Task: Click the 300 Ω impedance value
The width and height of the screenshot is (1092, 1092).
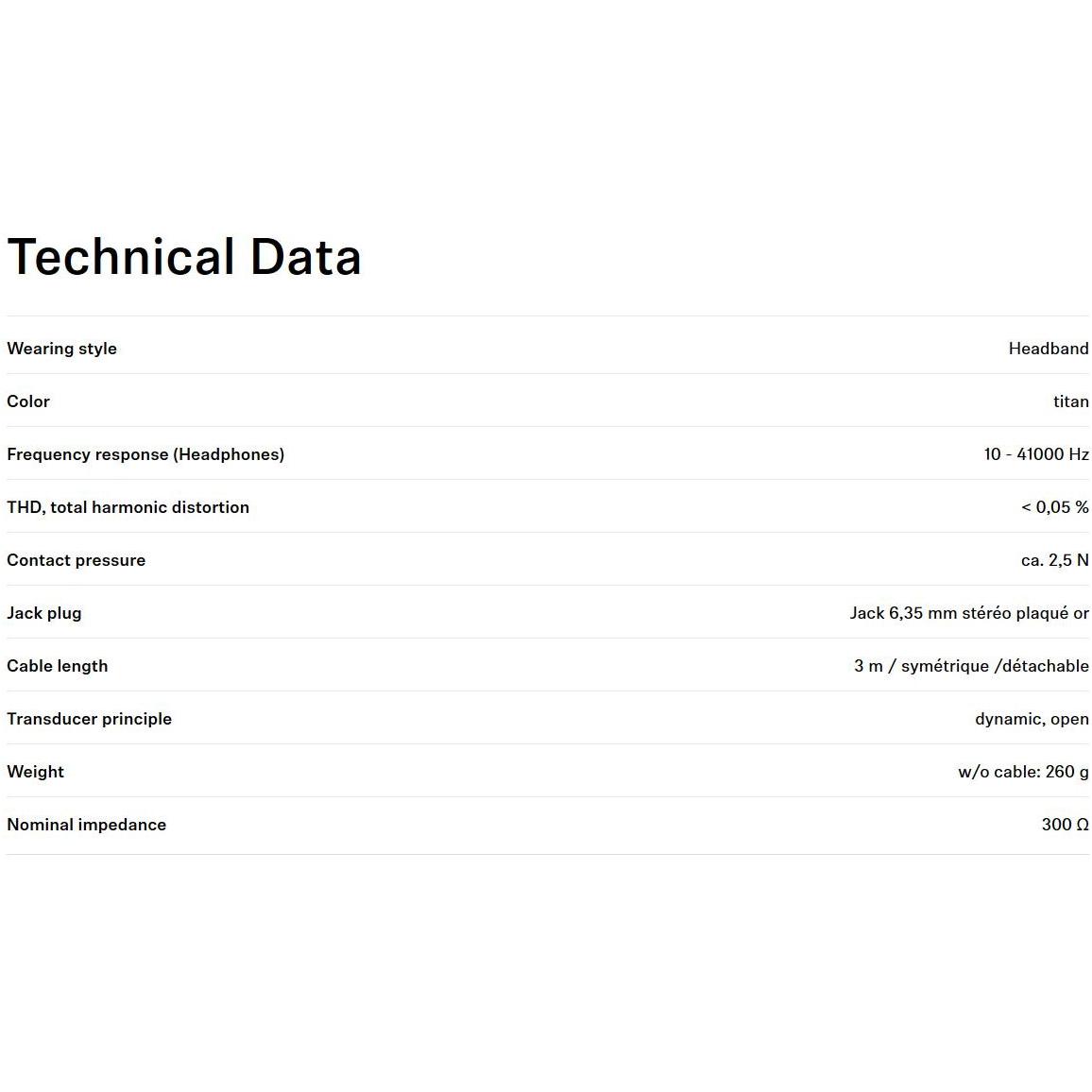Action: pyautogui.click(x=1065, y=825)
